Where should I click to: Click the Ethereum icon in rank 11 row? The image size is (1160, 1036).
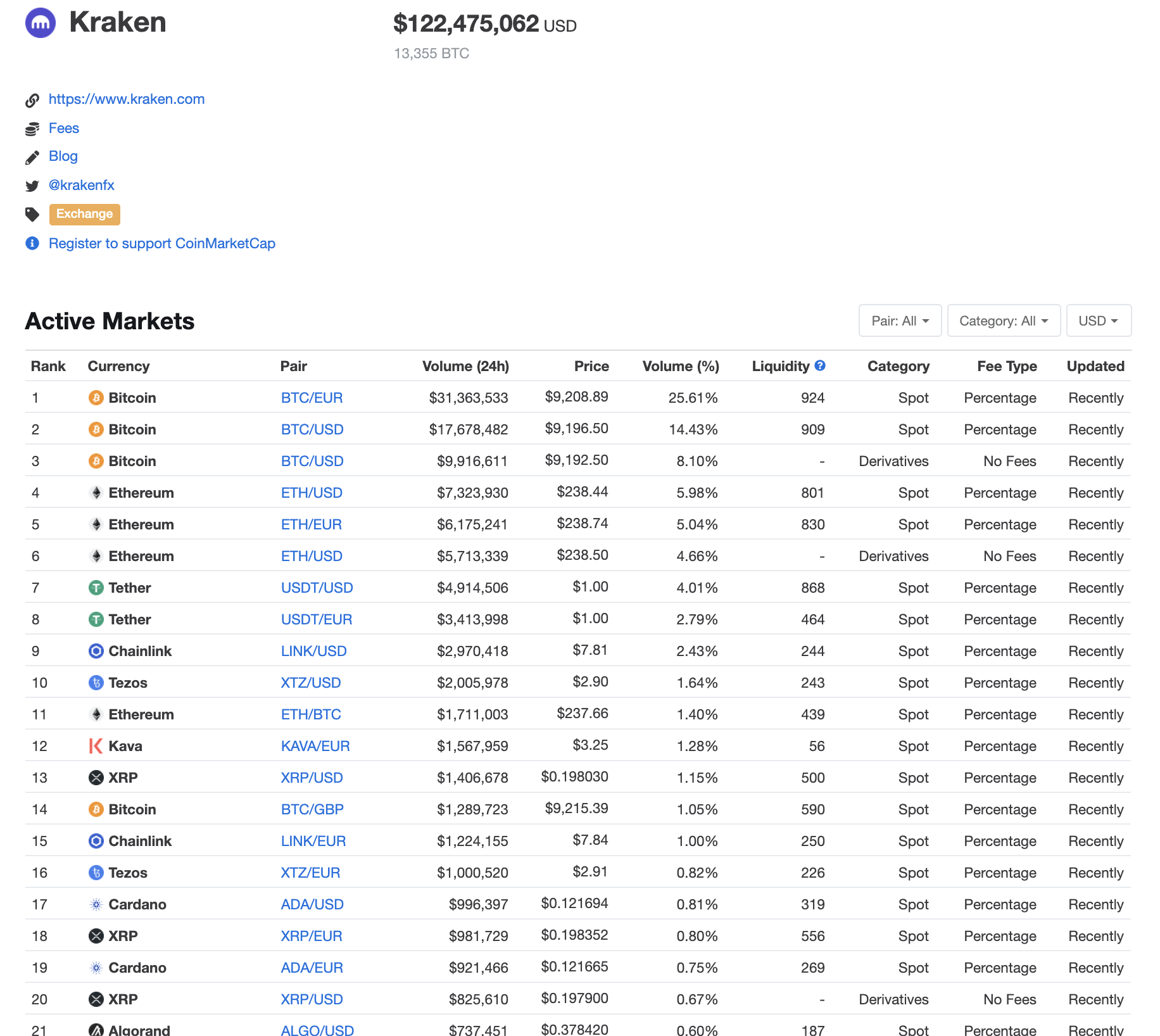pyautogui.click(x=96, y=714)
